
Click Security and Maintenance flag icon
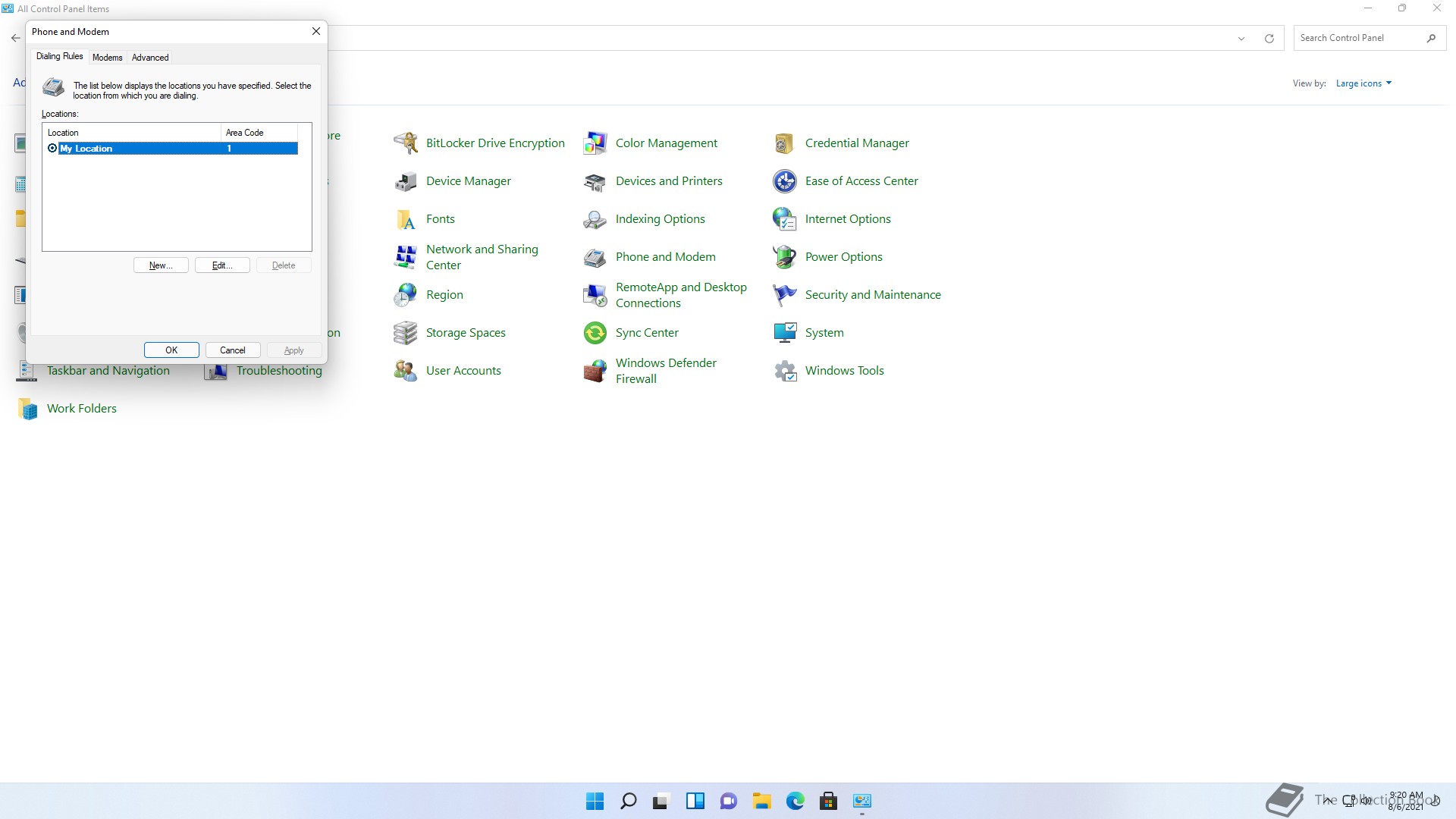(785, 294)
